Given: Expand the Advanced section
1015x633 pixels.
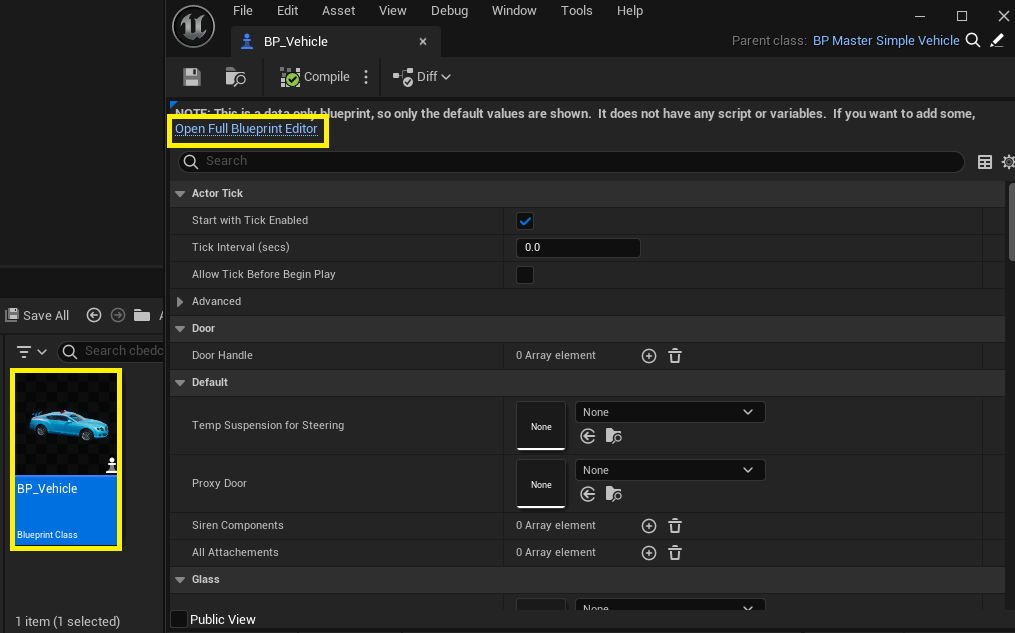Looking at the screenshot, I should (x=181, y=302).
